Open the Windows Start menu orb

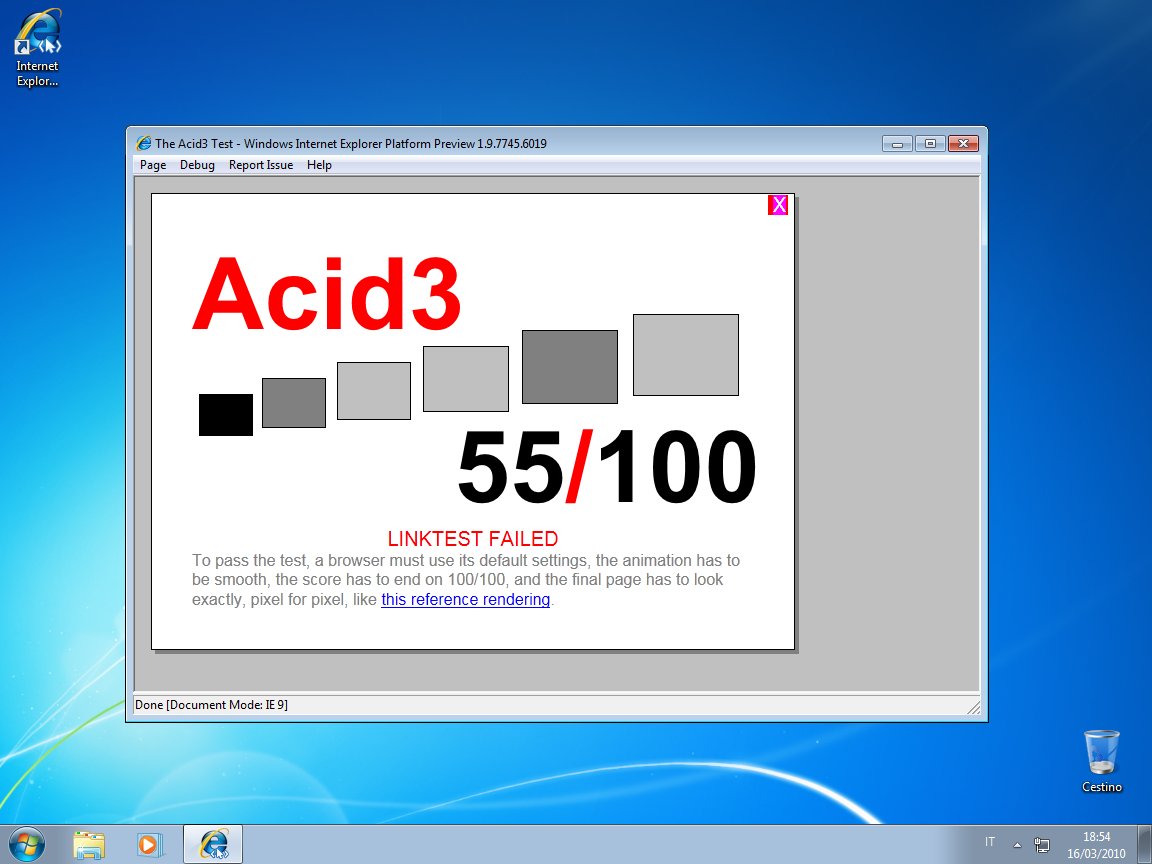[x=26, y=844]
